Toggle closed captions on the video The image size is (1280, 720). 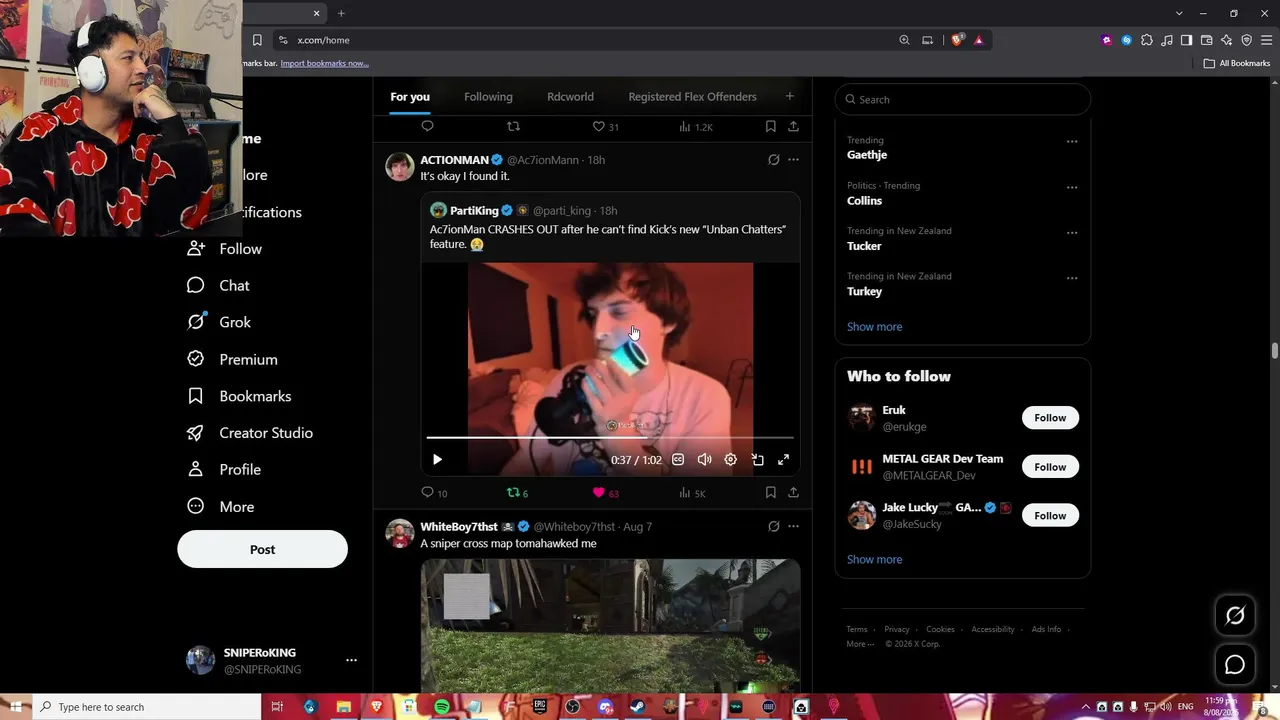tap(678, 460)
